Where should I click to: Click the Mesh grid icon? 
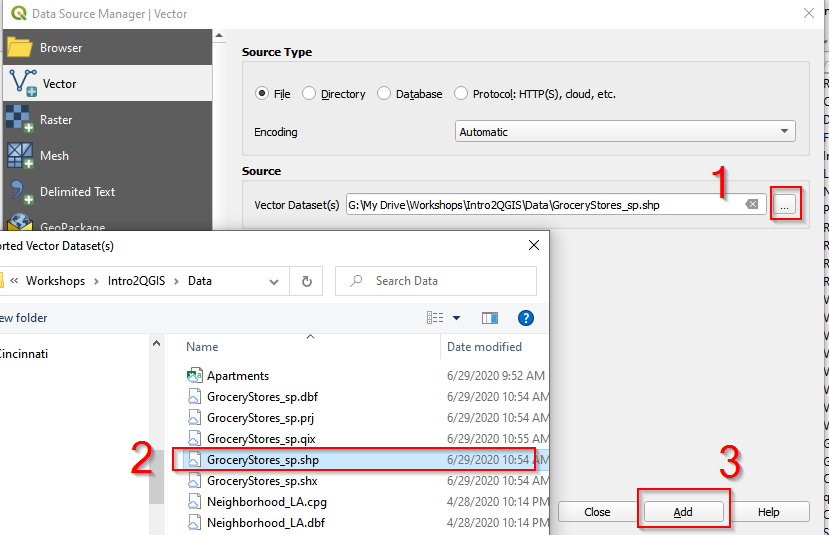[x=20, y=155]
